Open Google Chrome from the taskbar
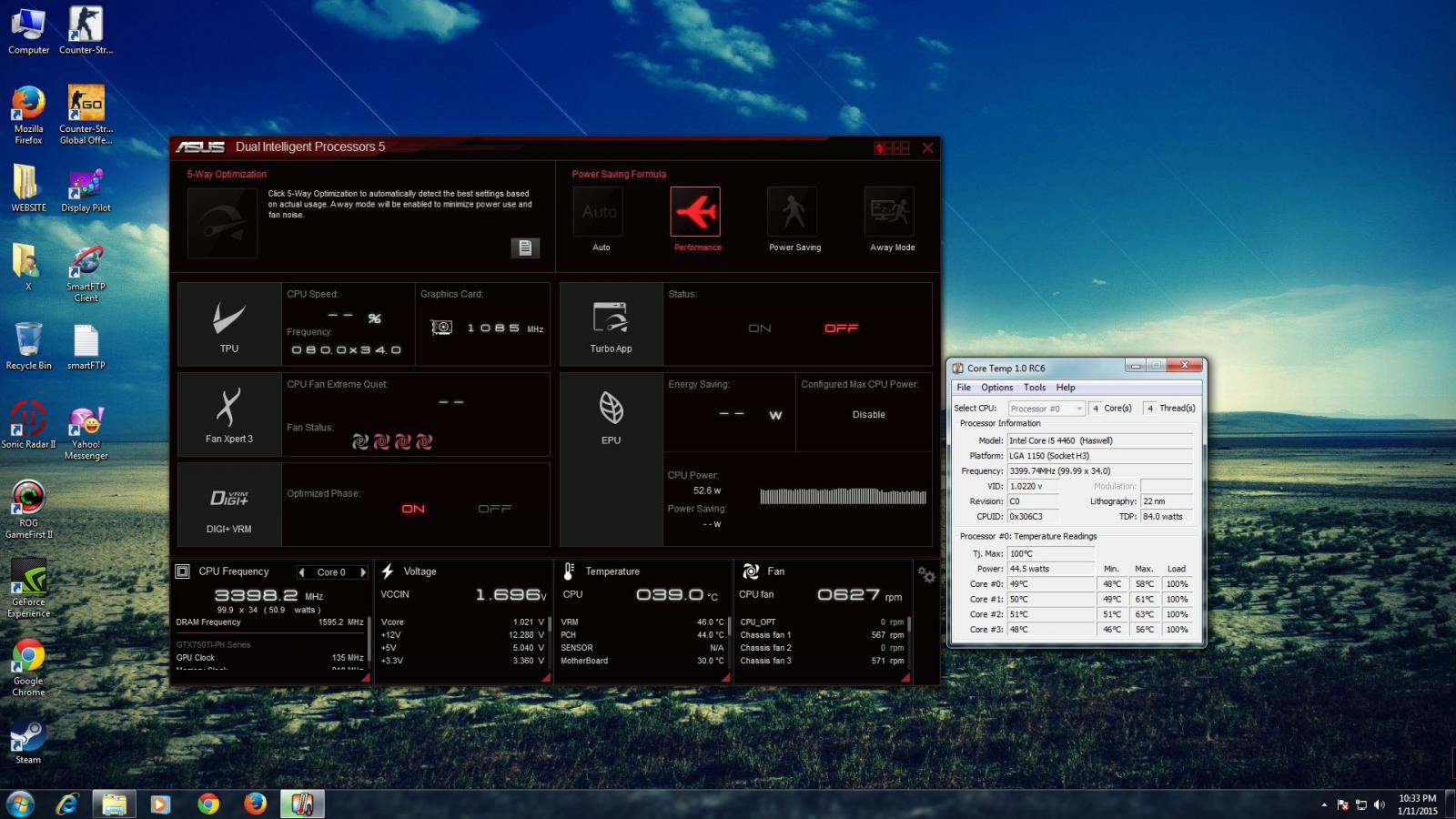 click(x=208, y=804)
